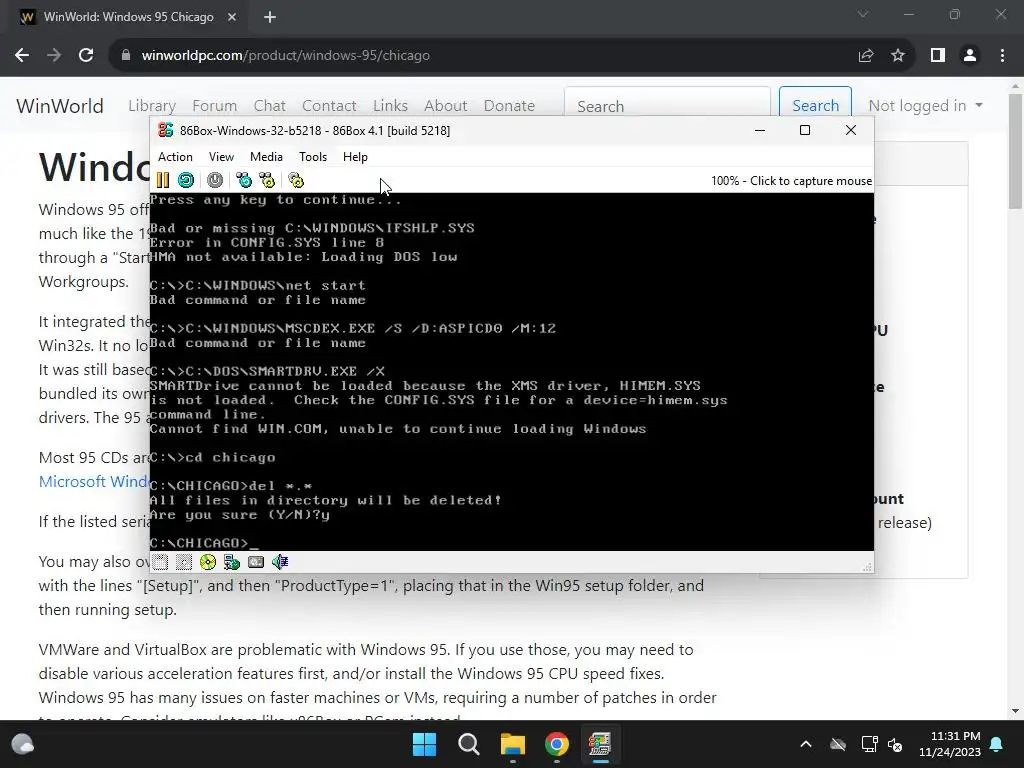
Task: Click the network status icon in 86Box
Action: coord(232,562)
